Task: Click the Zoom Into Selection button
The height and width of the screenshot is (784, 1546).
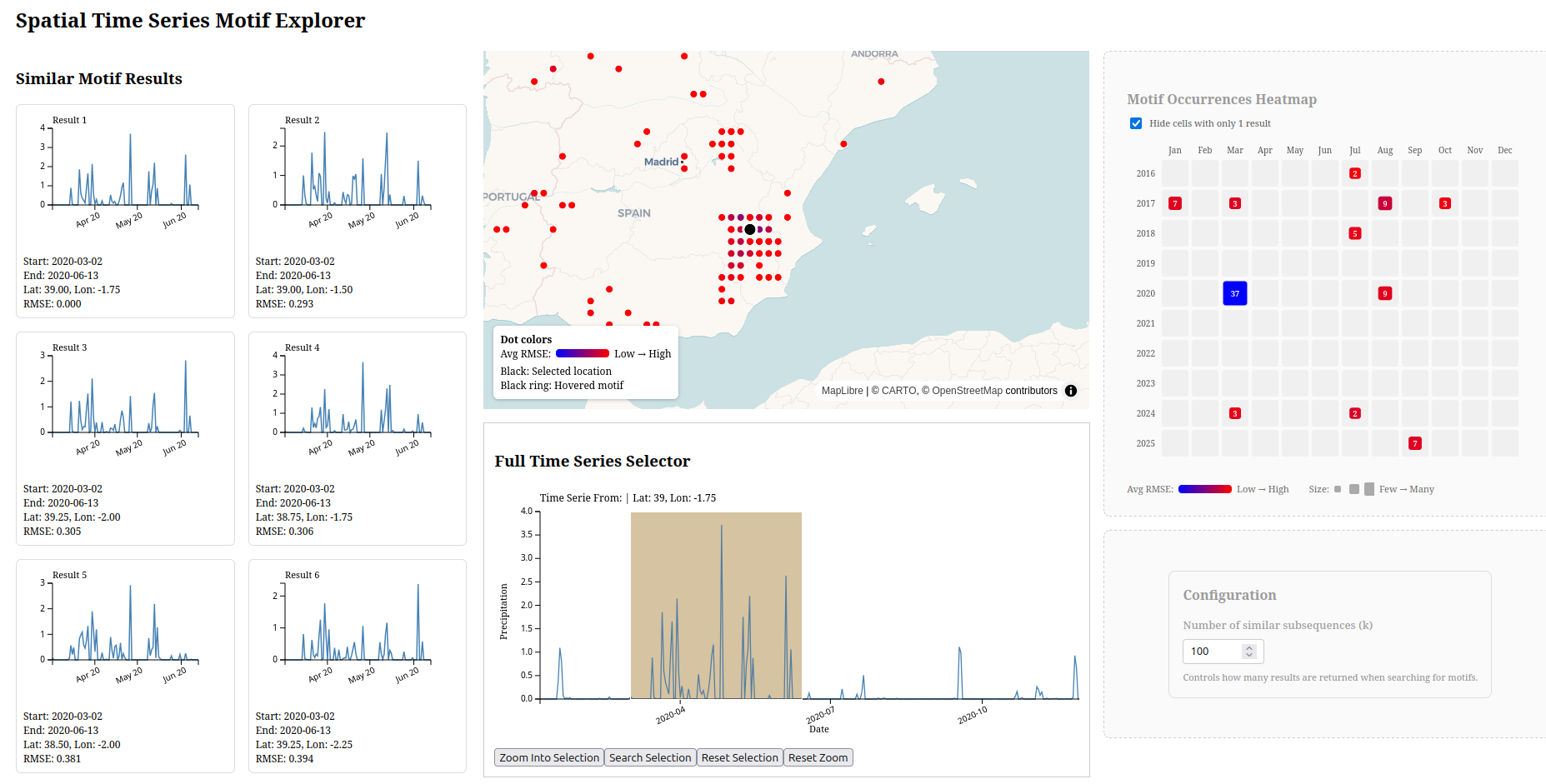Action: point(549,757)
